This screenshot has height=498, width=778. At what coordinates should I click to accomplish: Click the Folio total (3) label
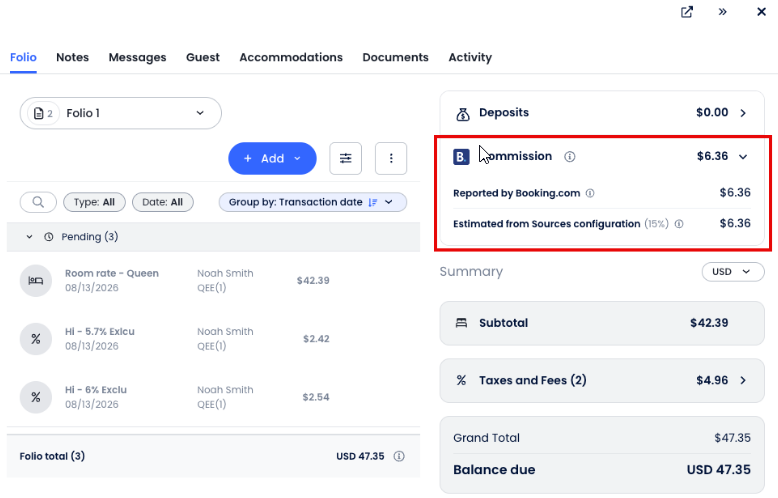pyautogui.click(x=52, y=456)
